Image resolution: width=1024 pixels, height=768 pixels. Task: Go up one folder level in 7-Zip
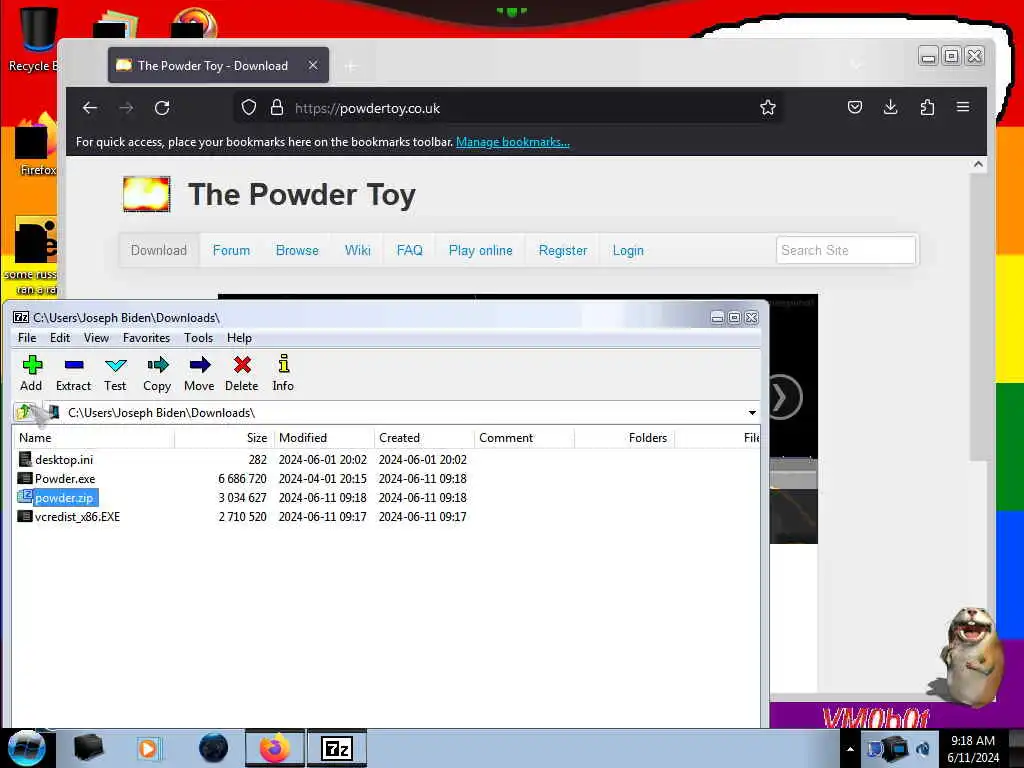click(x=24, y=412)
